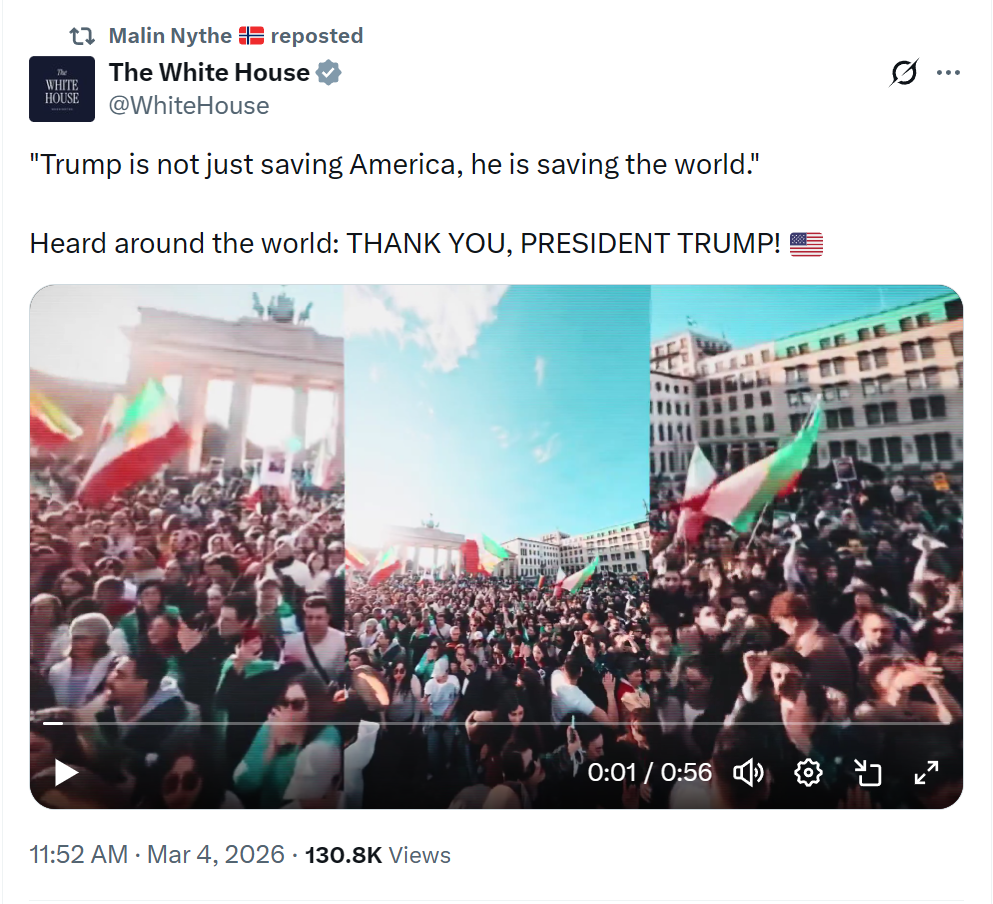
Task: Click the Grok slashed-circle icon
Action: (904, 73)
